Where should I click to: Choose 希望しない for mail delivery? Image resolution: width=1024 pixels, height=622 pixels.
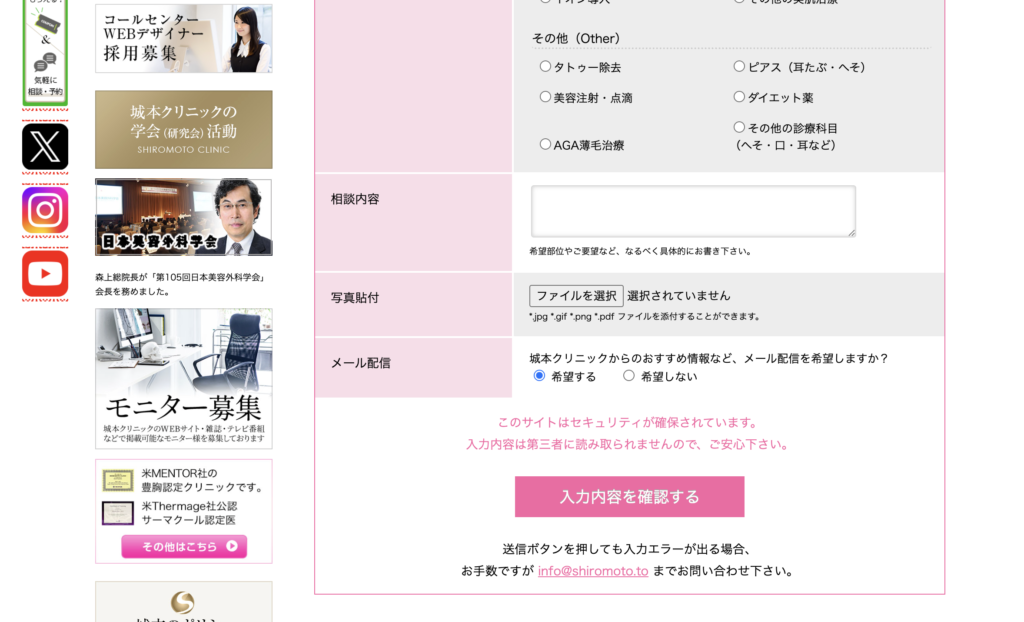pyautogui.click(x=629, y=376)
